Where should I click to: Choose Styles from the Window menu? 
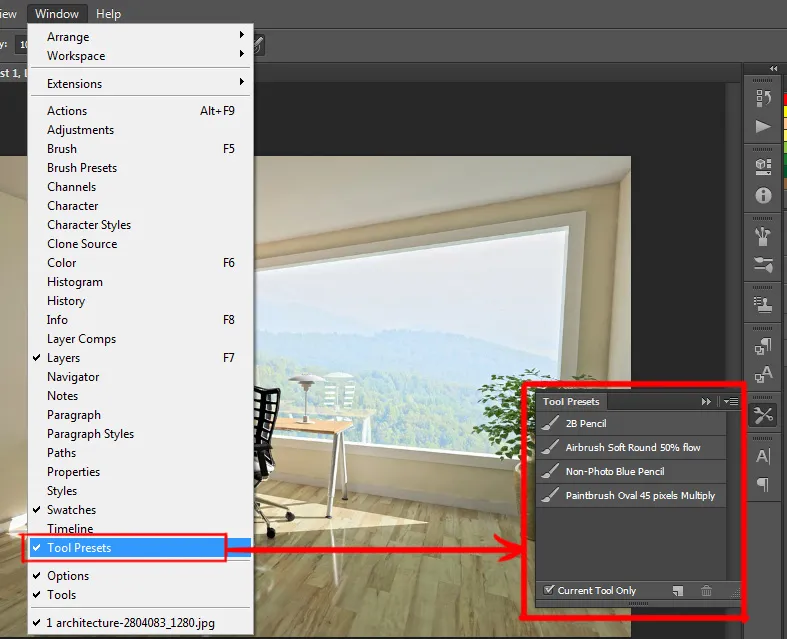click(141, 491)
